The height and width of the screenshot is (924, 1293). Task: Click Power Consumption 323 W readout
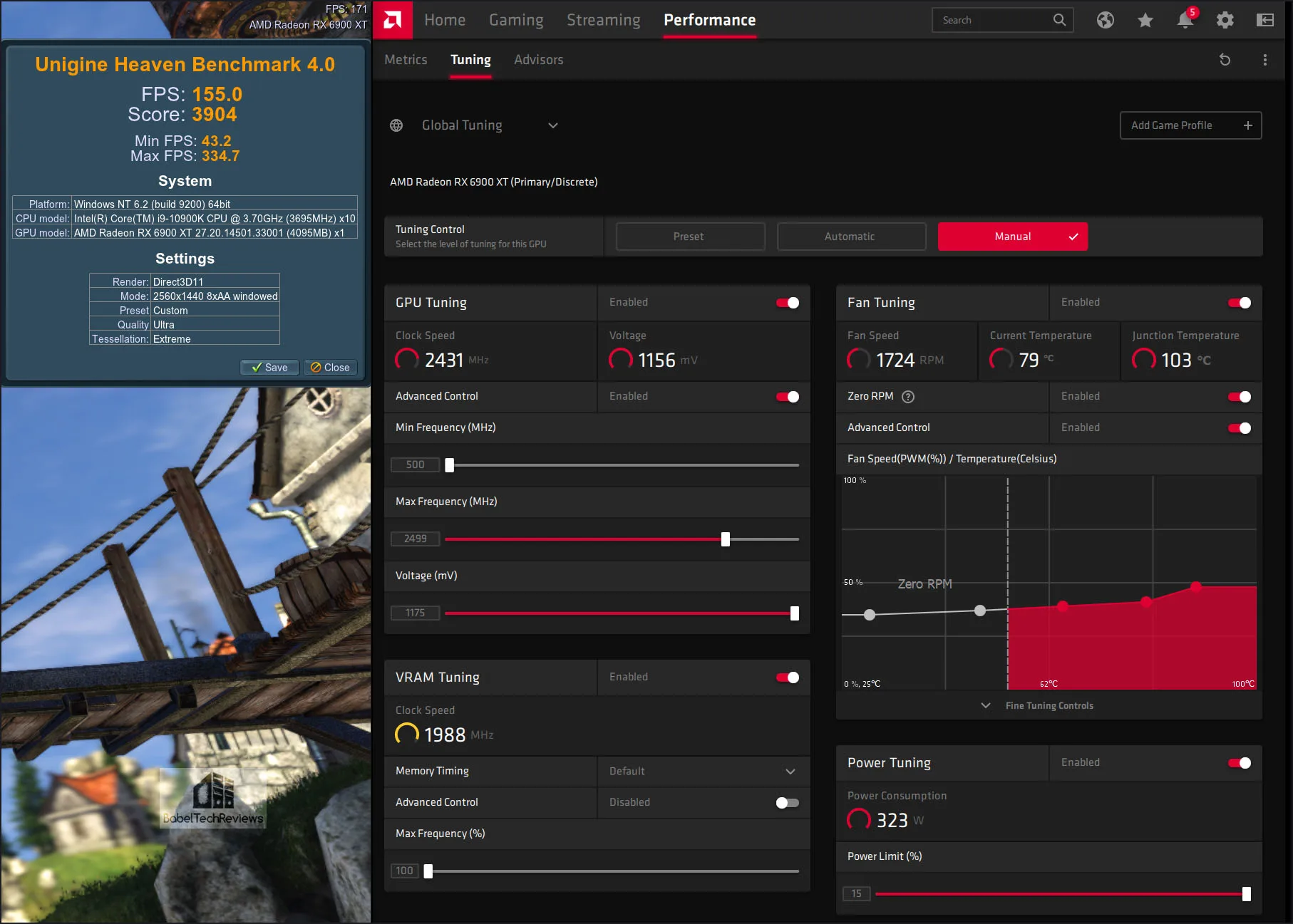tap(885, 820)
